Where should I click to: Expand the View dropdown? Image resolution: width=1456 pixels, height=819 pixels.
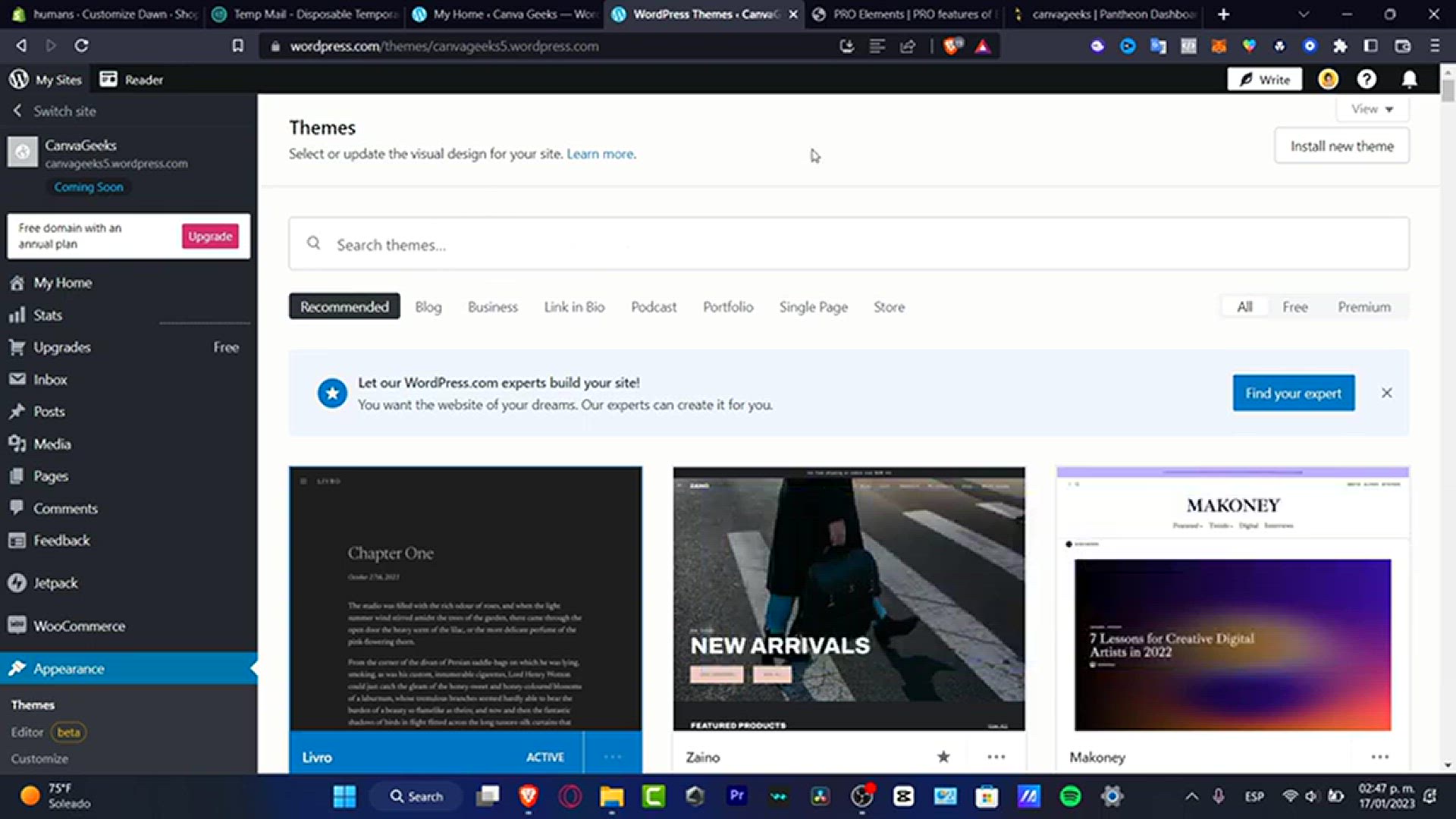pyautogui.click(x=1372, y=109)
